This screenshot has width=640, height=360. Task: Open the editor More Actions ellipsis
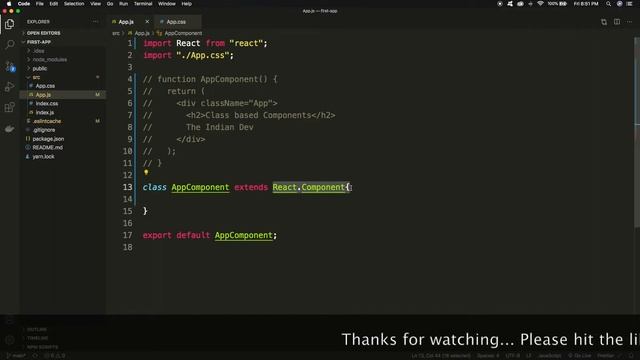coord(629,22)
